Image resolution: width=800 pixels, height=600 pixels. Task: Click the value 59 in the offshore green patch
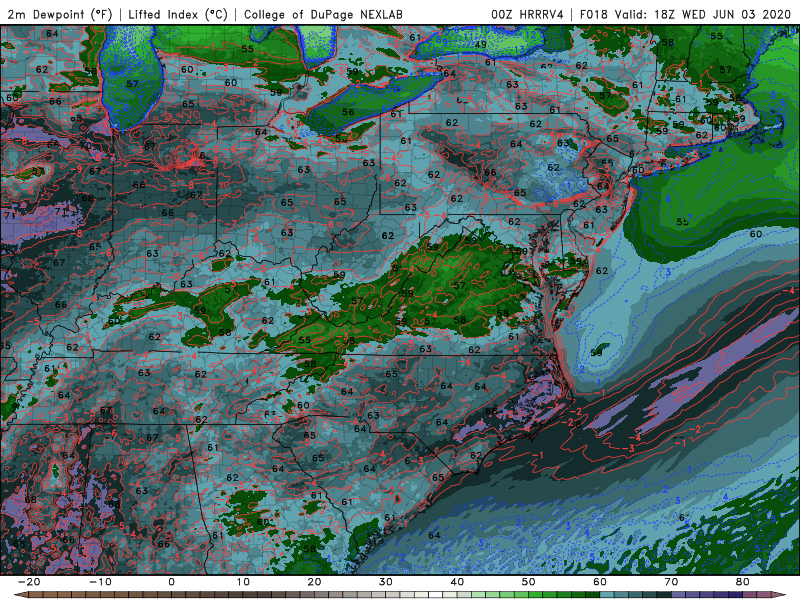tap(596, 353)
